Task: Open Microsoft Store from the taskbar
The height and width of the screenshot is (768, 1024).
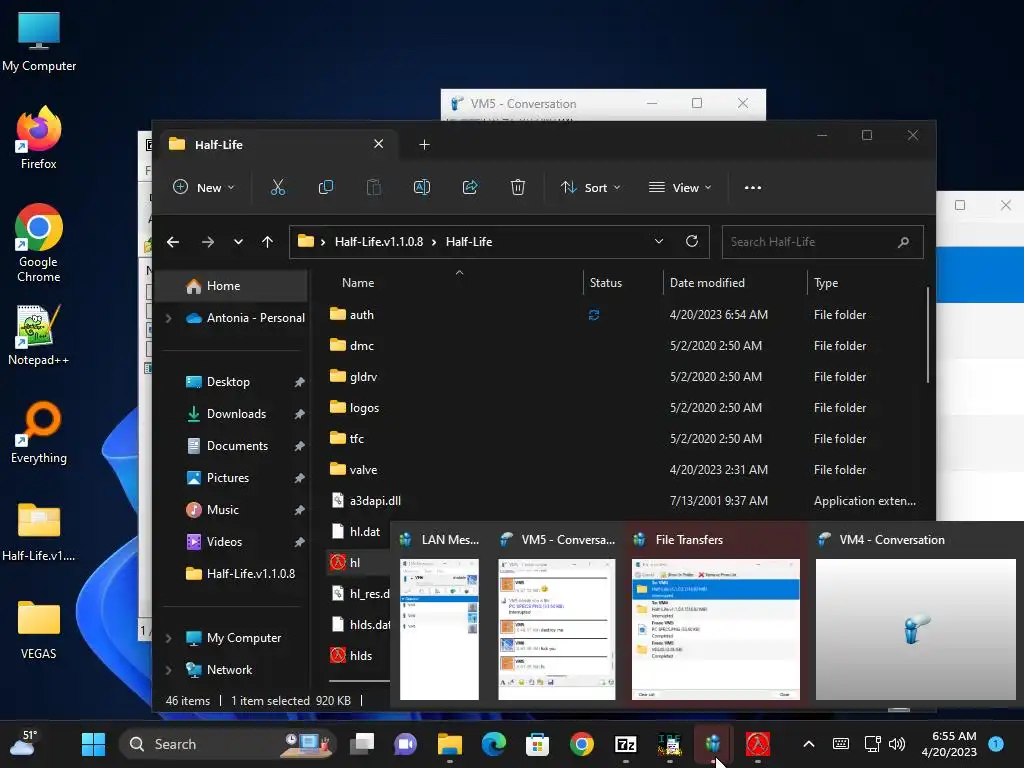Action: 537,744
